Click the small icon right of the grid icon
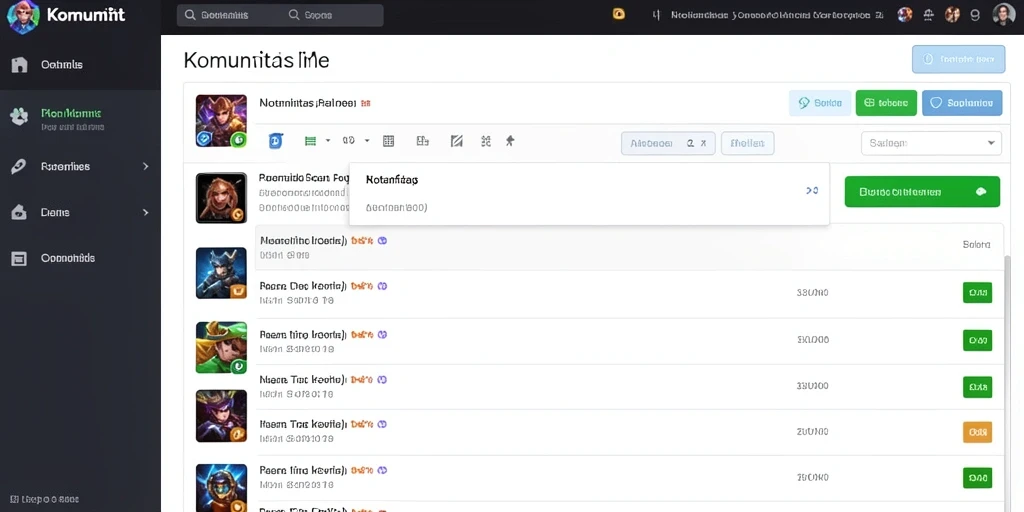The height and width of the screenshot is (512, 1024). (423, 140)
